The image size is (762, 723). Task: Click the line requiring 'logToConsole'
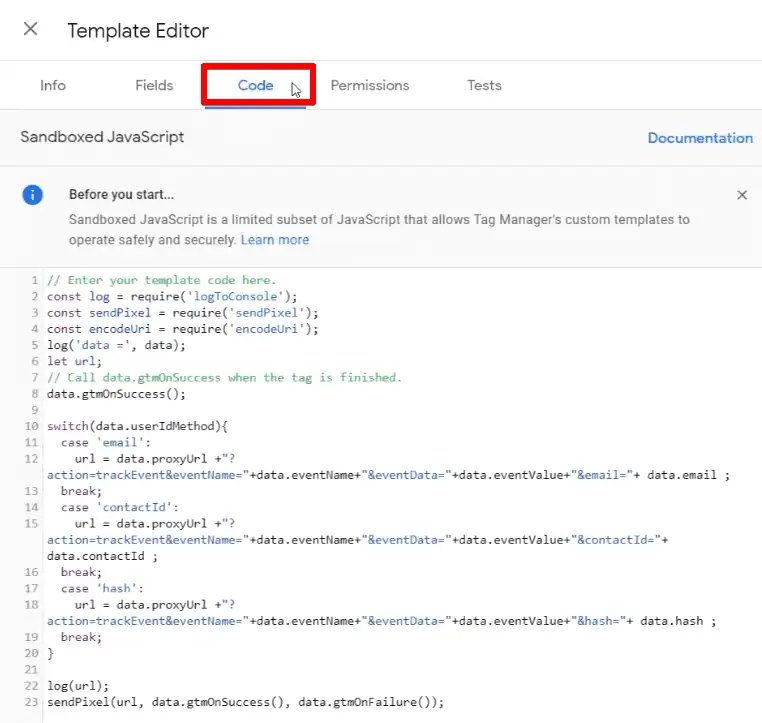[172, 296]
